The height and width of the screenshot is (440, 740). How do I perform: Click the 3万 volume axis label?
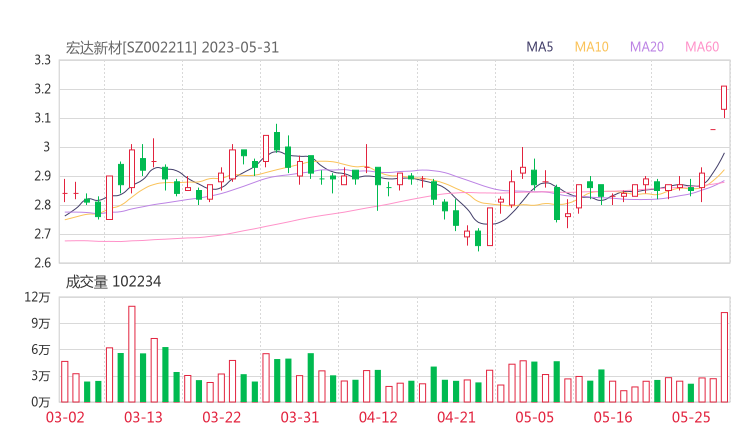[x=41, y=376]
